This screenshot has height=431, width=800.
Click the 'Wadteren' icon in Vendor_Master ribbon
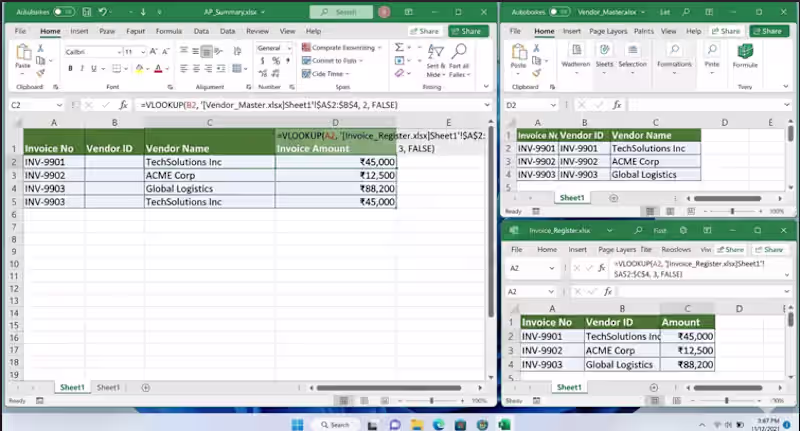tap(576, 50)
